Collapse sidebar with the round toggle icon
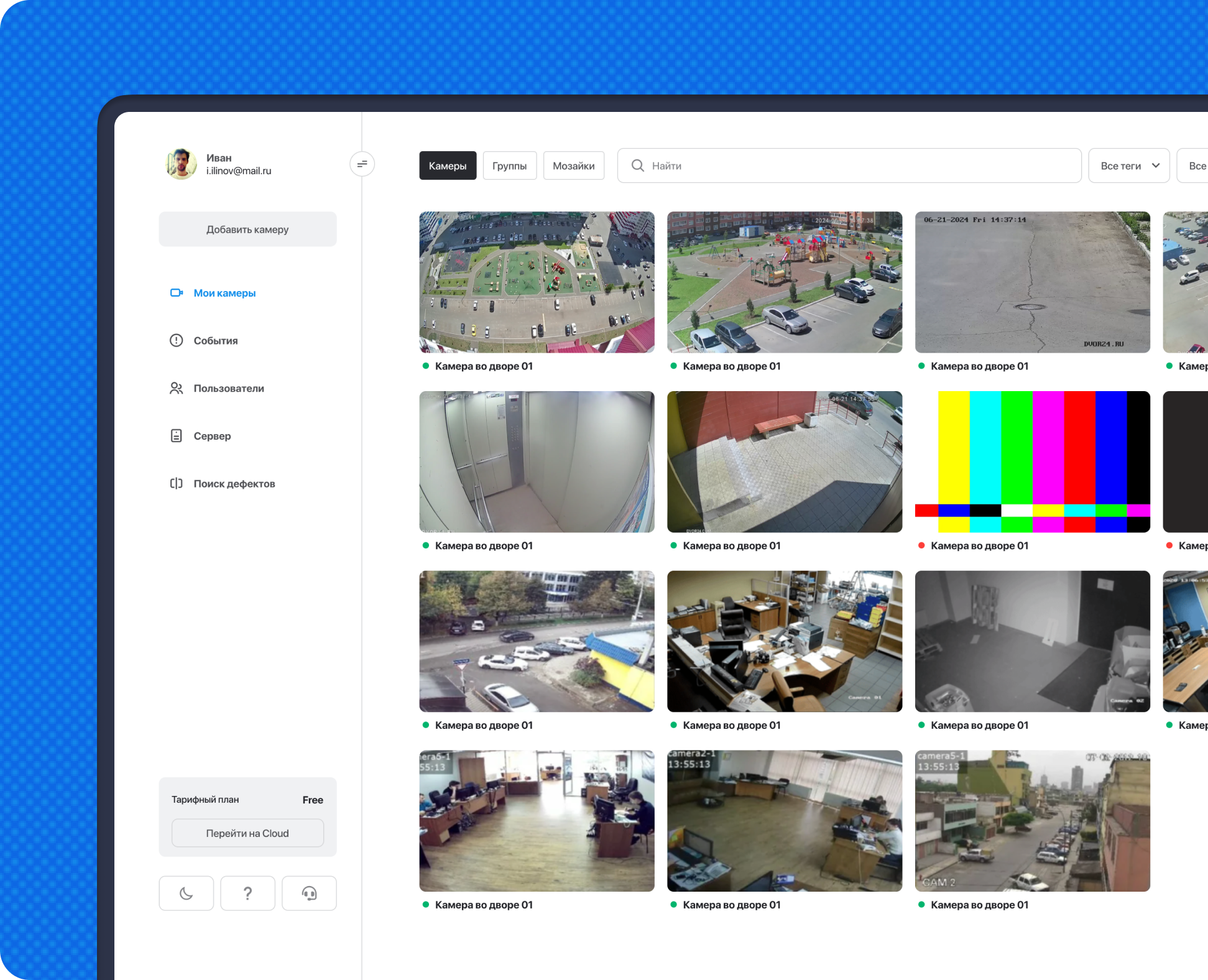Viewport: 1208px width, 980px height. pos(362,164)
